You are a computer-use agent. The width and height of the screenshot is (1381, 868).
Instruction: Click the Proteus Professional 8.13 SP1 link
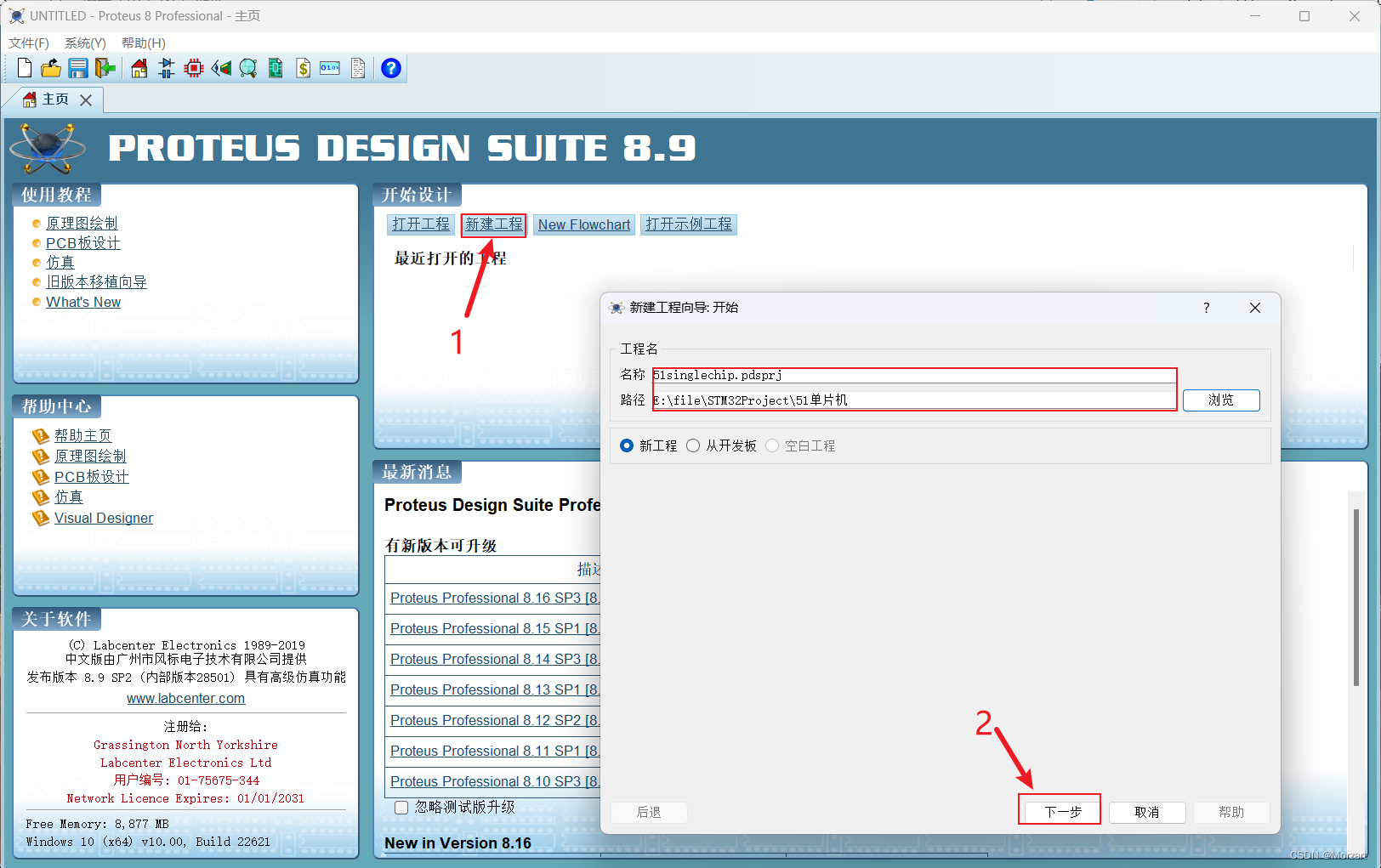(x=495, y=689)
